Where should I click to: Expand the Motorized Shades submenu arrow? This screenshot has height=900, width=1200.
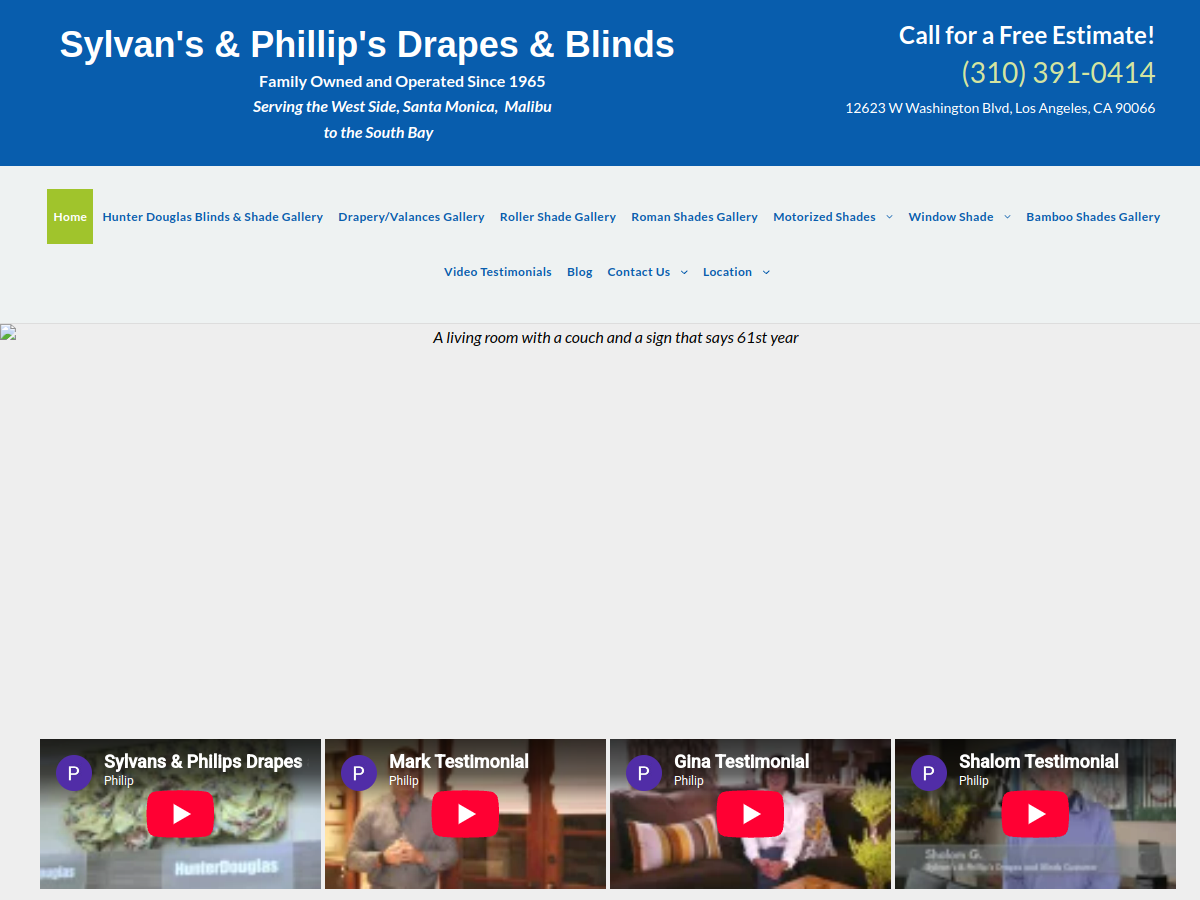tap(889, 217)
